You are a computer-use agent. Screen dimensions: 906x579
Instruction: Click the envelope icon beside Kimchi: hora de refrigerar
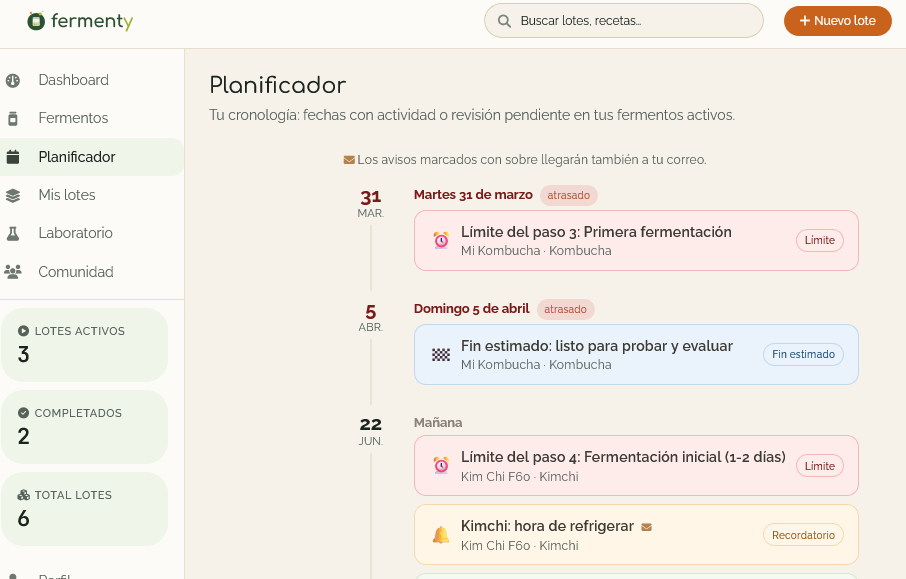pos(647,527)
